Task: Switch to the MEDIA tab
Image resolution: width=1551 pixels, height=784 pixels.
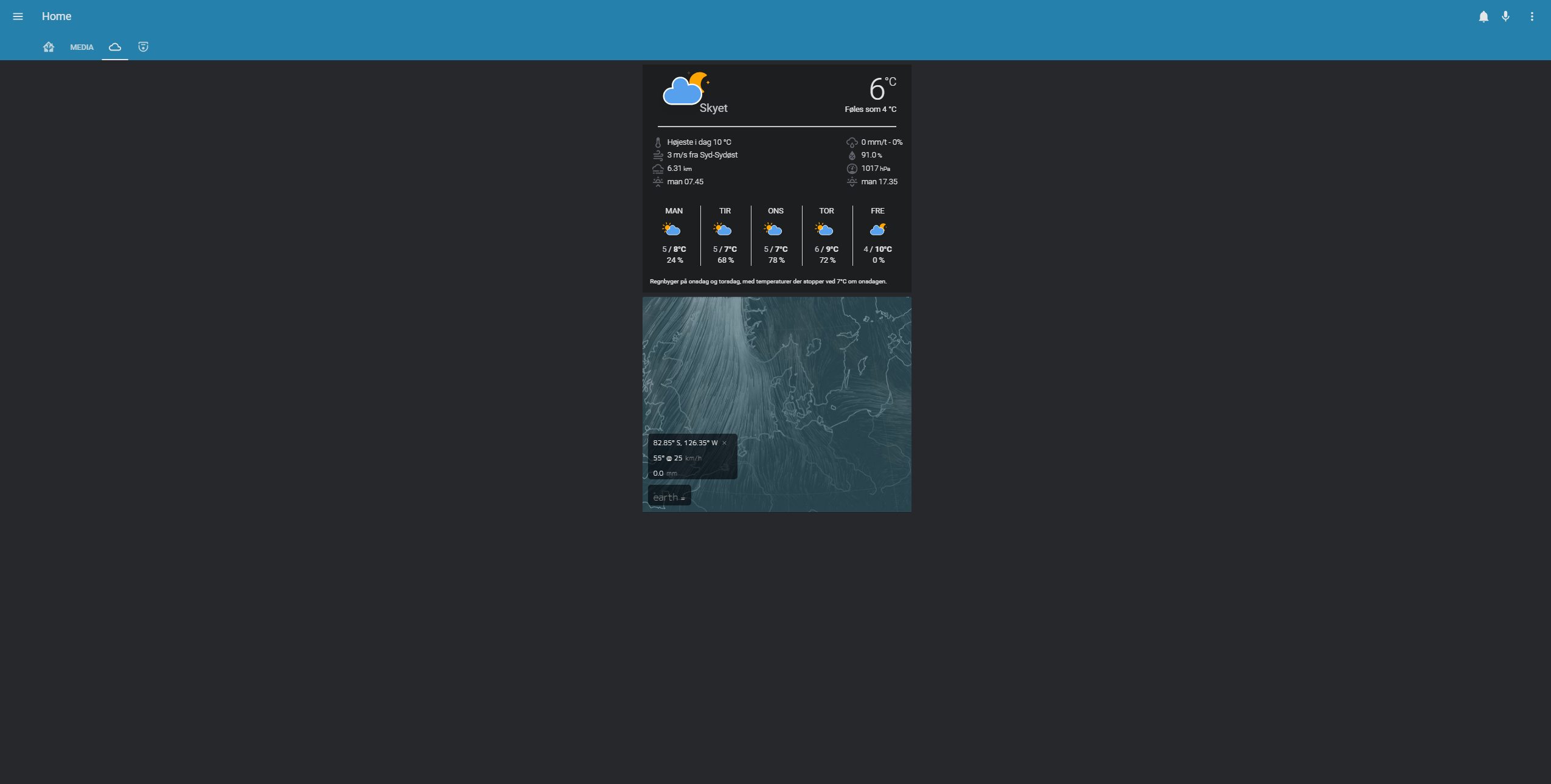Action: tap(82, 47)
